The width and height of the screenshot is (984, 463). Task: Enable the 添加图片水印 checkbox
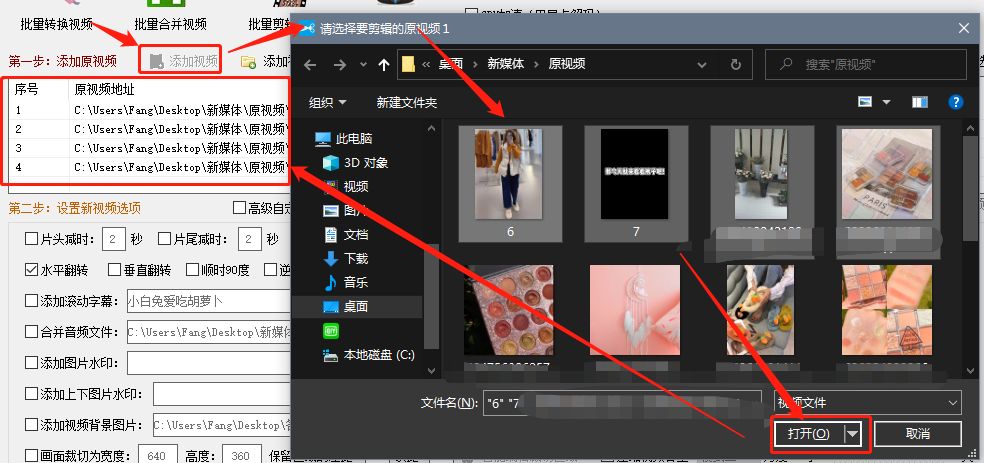pos(31,362)
